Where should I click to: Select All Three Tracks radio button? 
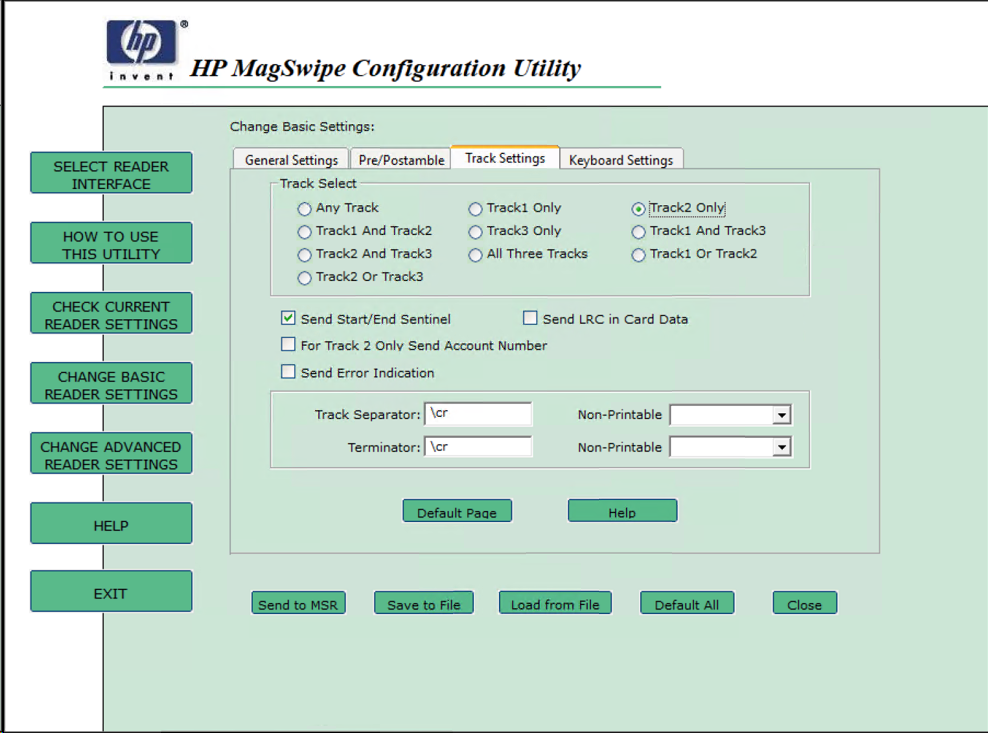pos(476,255)
